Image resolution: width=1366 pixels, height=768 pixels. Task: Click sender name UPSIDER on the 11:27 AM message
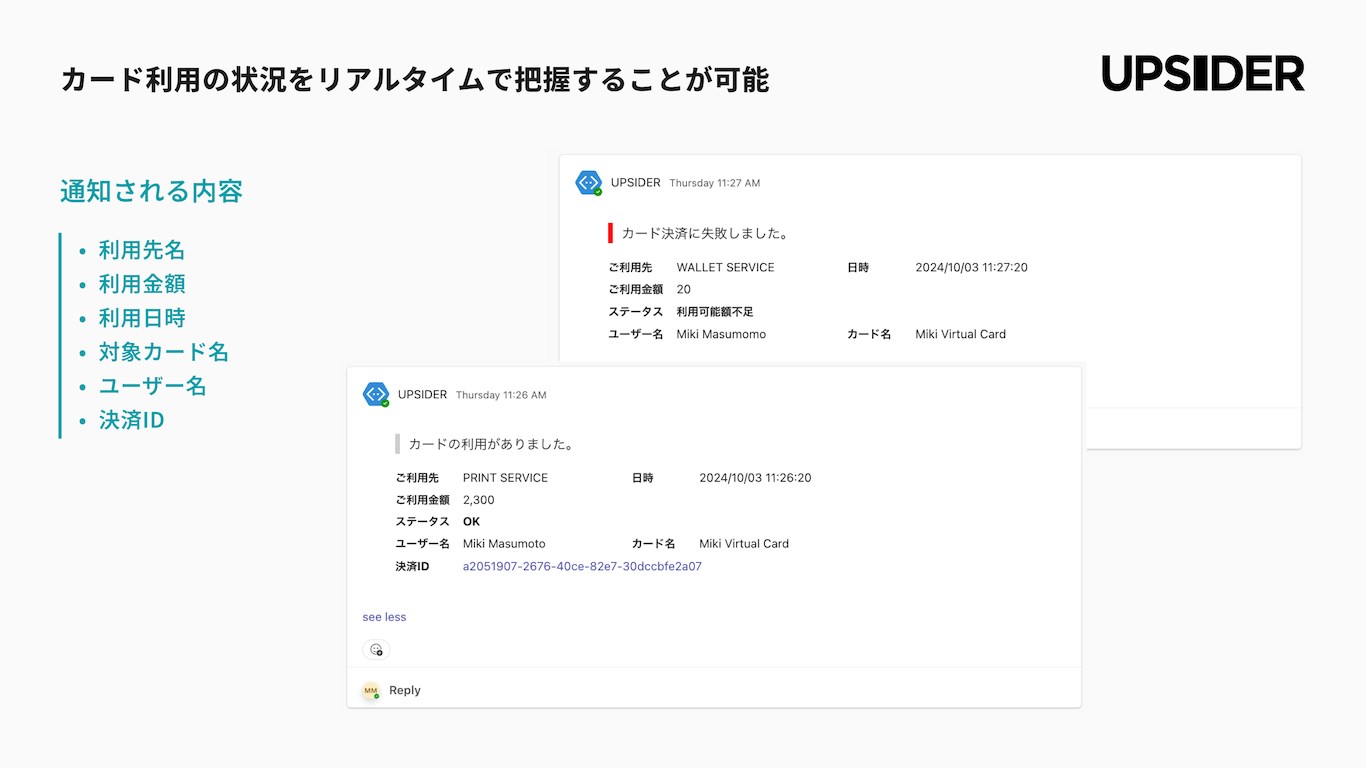tap(636, 183)
